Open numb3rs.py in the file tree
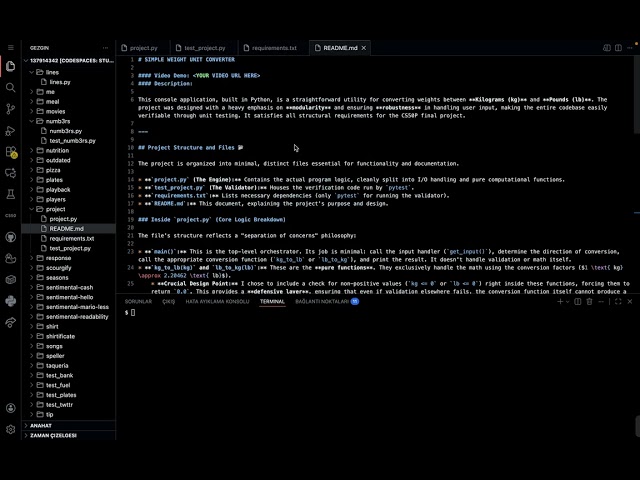The image size is (640, 480). tap(69, 131)
